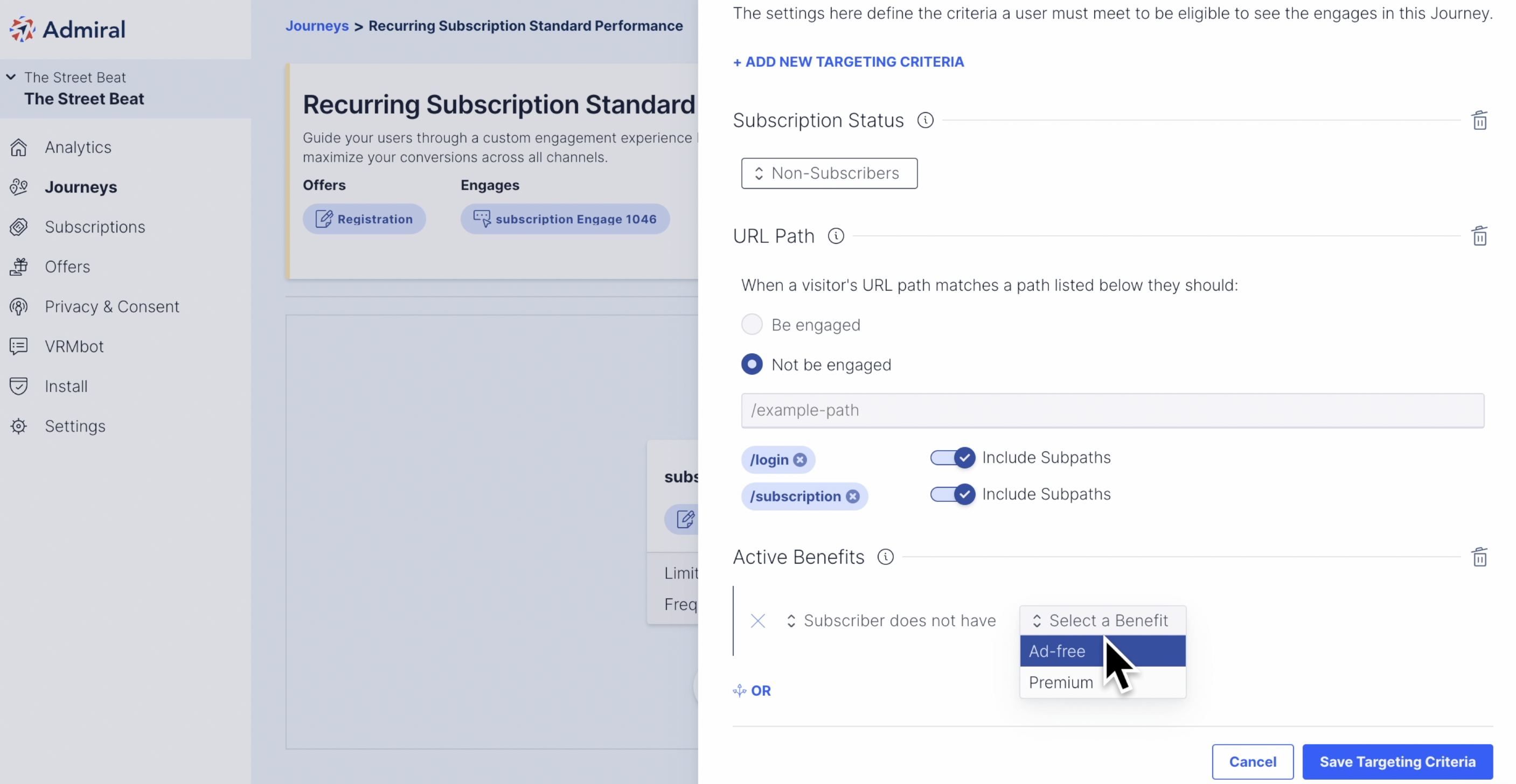1516x784 pixels.
Task: Open URL Path info tooltip
Action: [836, 236]
